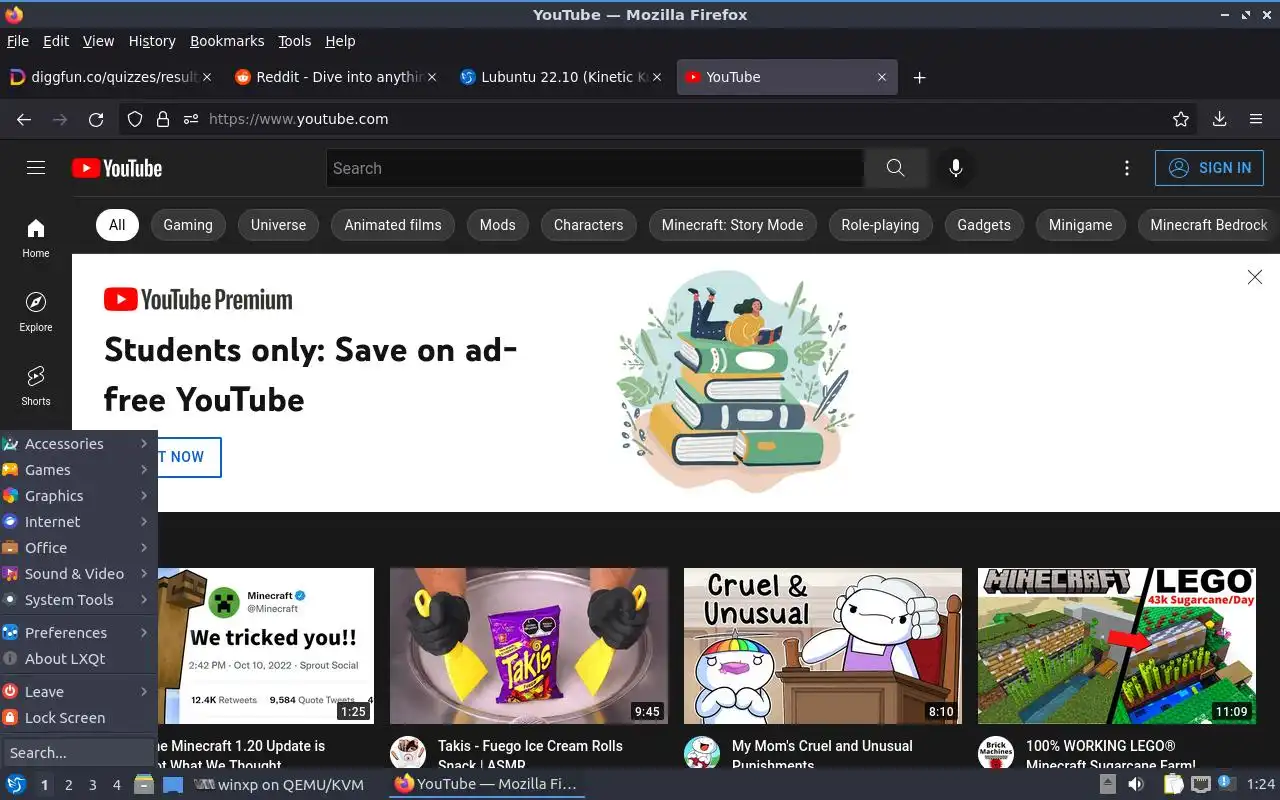The height and width of the screenshot is (800, 1280).
Task: Expand the Preferences submenu
Action: tap(78, 633)
